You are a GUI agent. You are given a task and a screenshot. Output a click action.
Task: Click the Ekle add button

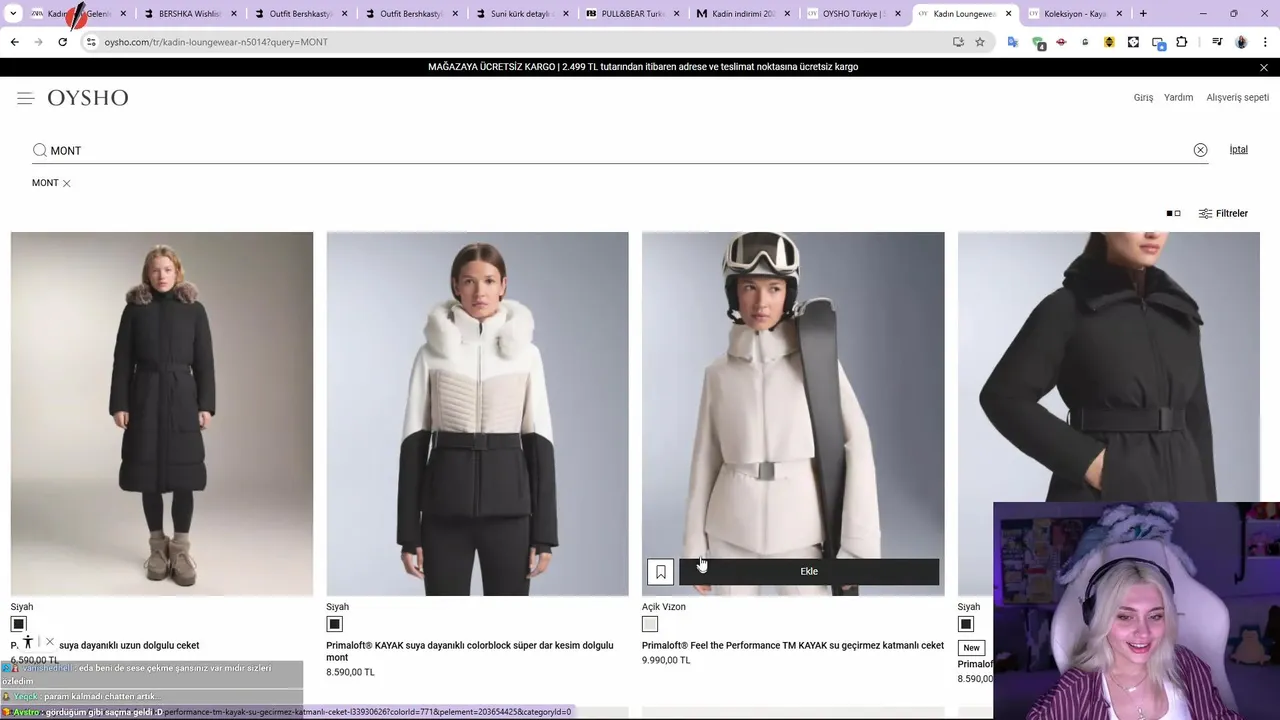[x=809, y=572]
